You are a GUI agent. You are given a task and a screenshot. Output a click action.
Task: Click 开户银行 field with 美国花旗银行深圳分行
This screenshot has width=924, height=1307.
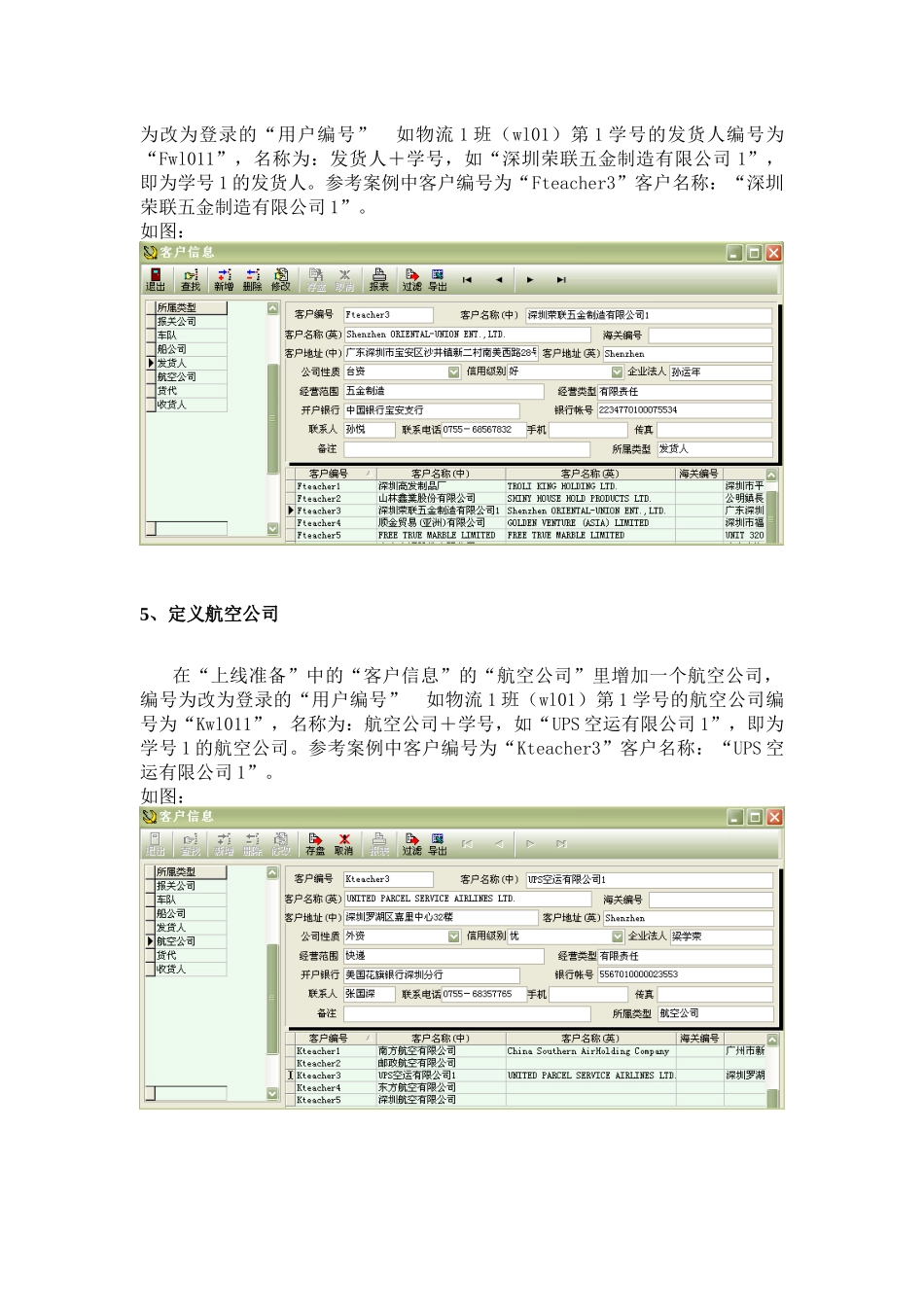431,974
